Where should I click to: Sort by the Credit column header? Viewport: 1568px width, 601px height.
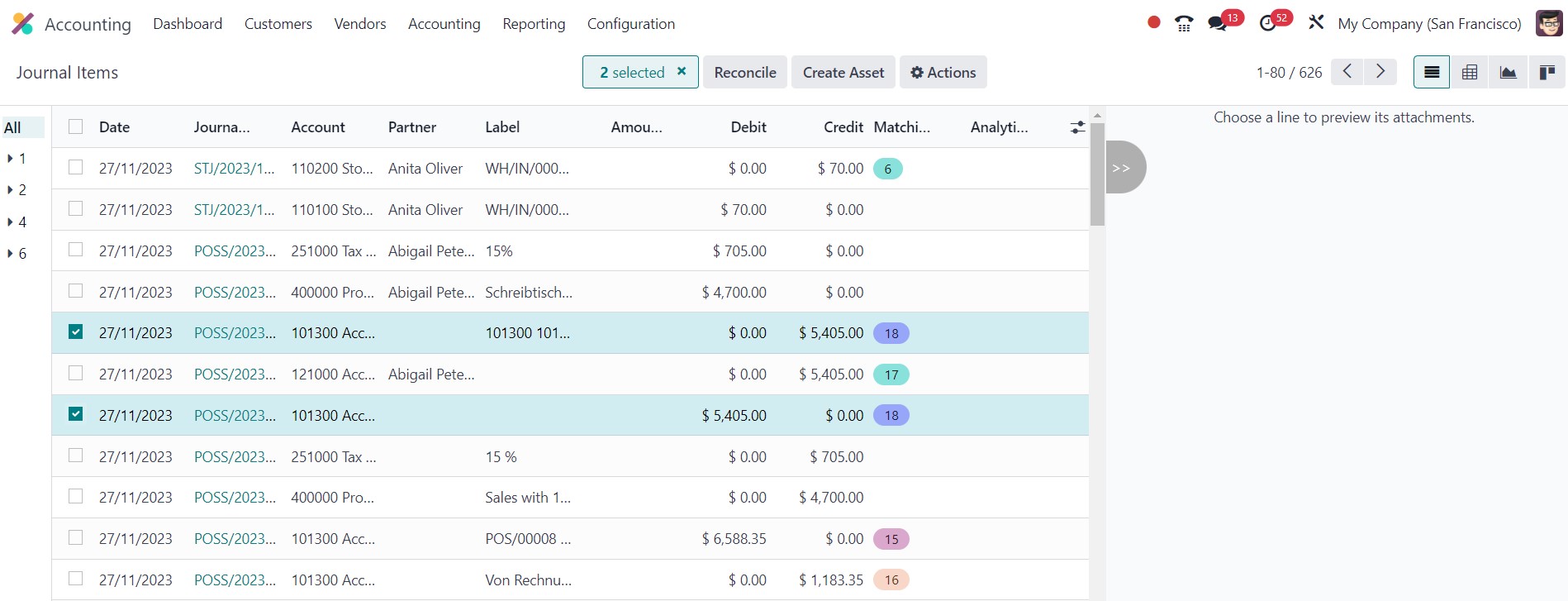point(843,127)
